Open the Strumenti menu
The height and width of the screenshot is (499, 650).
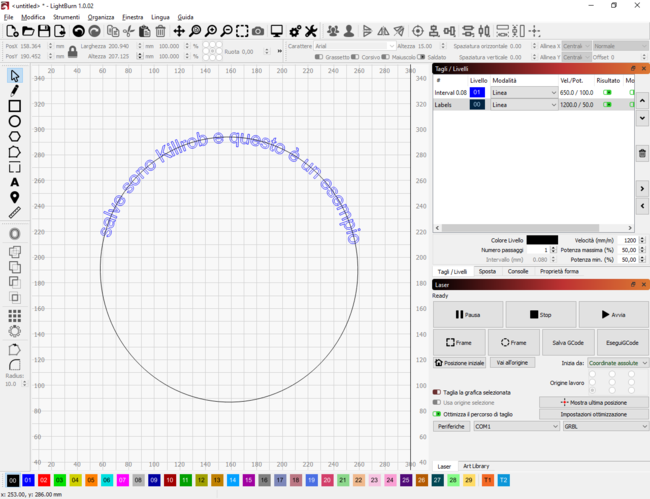coord(66,17)
